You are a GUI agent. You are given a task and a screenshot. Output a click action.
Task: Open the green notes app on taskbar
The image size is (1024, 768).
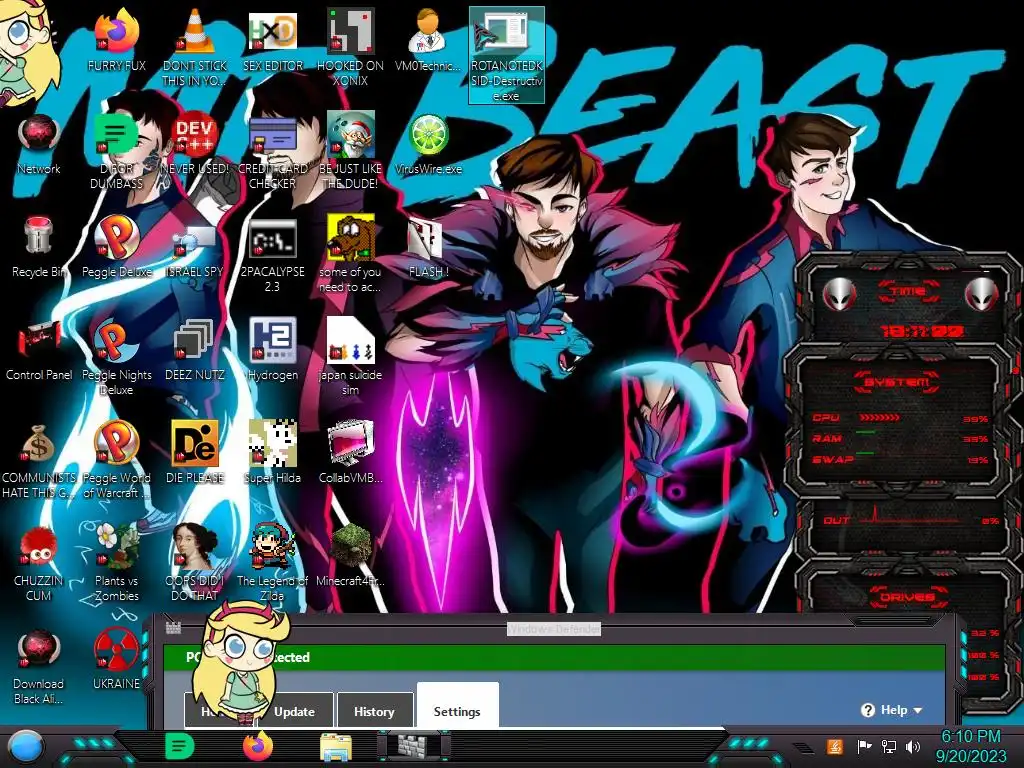click(180, 747)
